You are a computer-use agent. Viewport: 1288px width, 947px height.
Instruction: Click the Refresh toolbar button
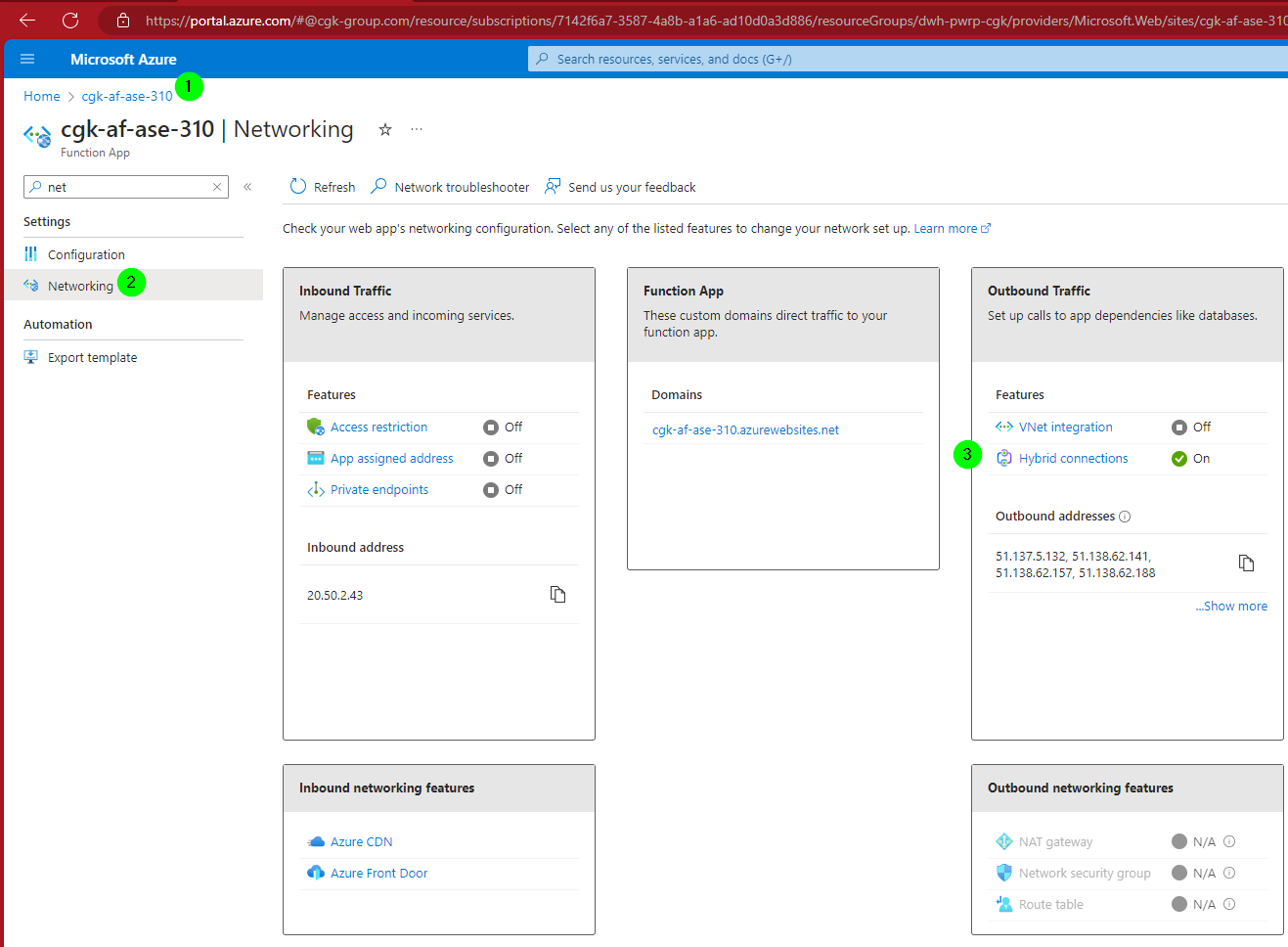click(323, 187)
